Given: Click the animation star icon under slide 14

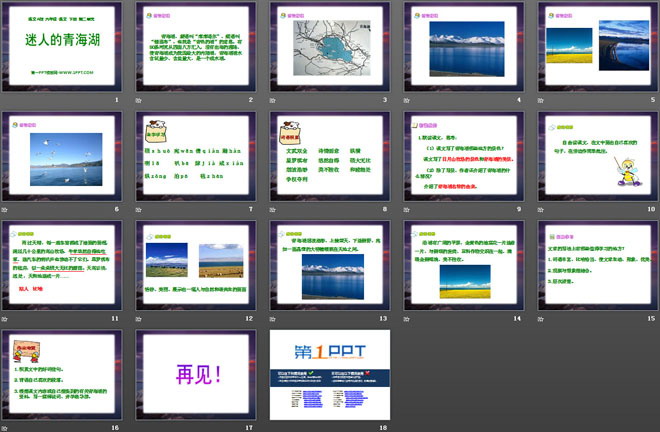Looking at the screenshot, I should click(408, 319).
